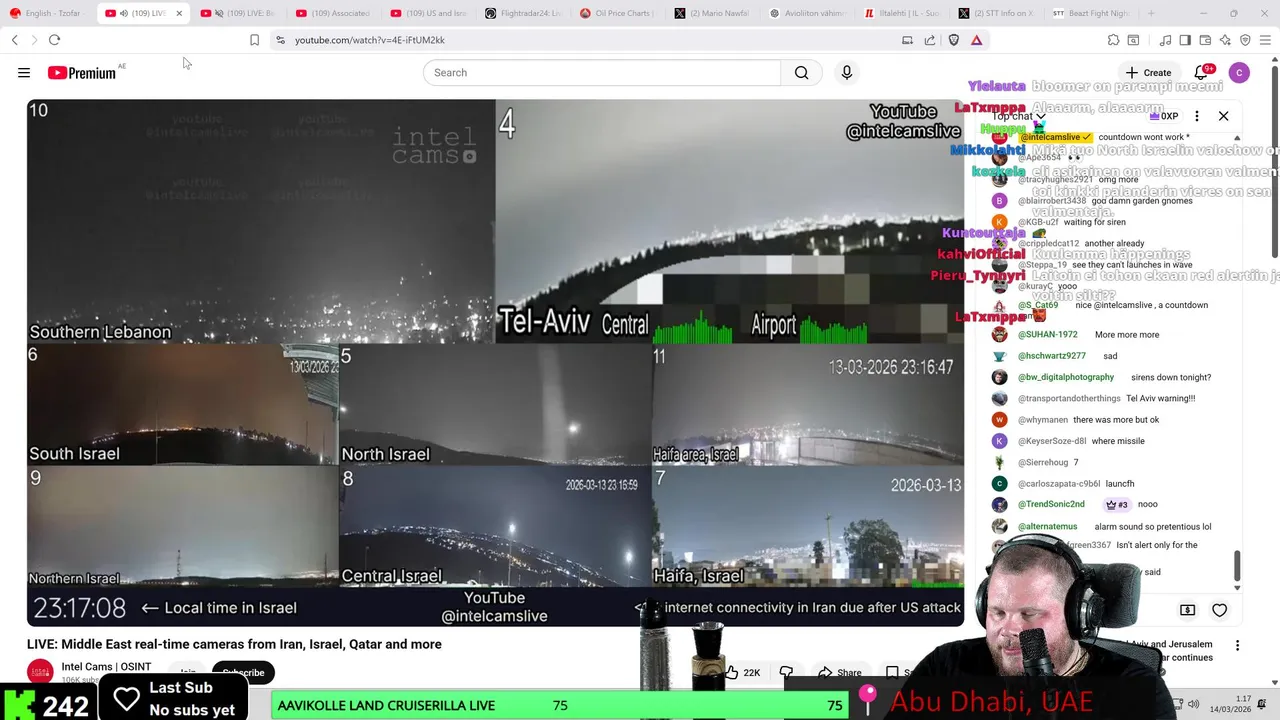Switch to English - Tzofar tab
The image size is (1280, 720).
pyautogui.click(x=48, y=13)
